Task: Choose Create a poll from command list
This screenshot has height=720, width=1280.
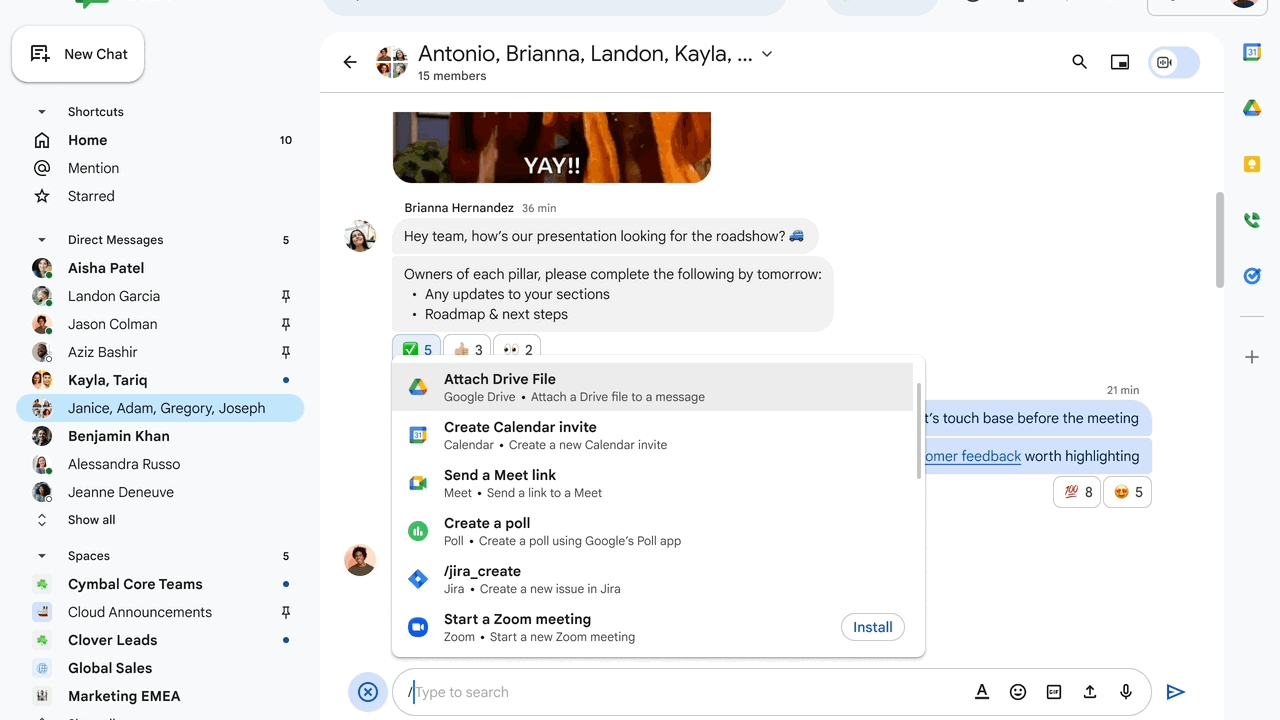Action: tap(652, 531)
